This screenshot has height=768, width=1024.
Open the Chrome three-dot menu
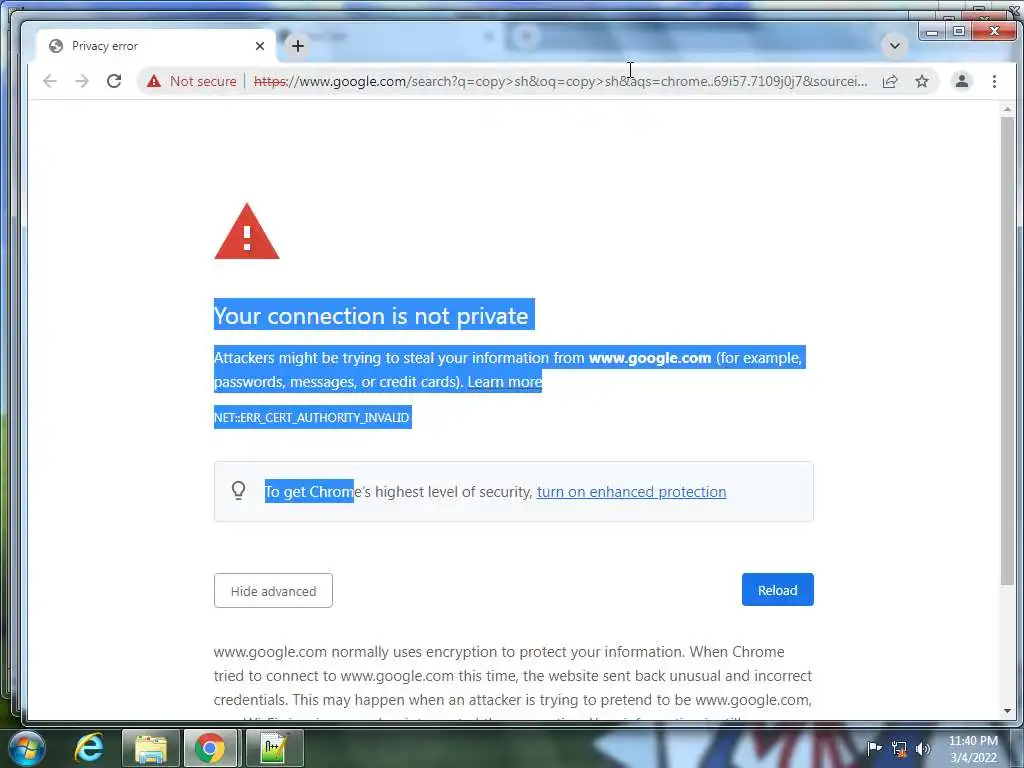[x=994, y=81]
